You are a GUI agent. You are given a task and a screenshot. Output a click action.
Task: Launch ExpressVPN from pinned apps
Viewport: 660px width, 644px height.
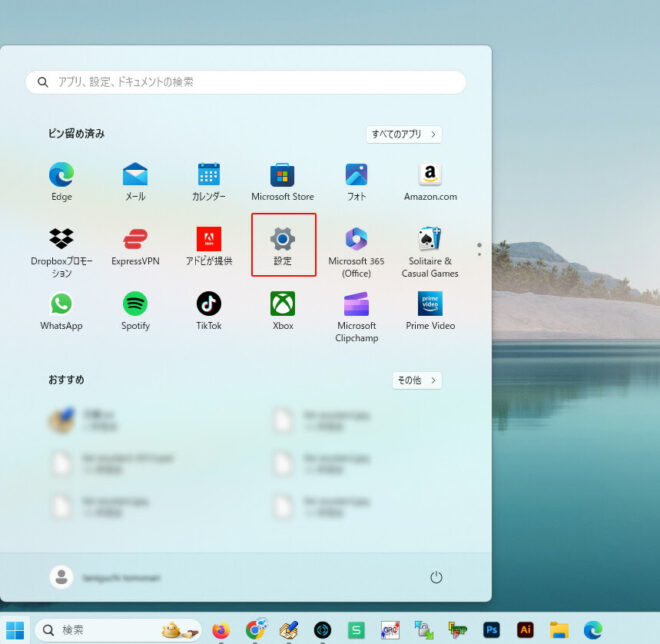point(135,246)
